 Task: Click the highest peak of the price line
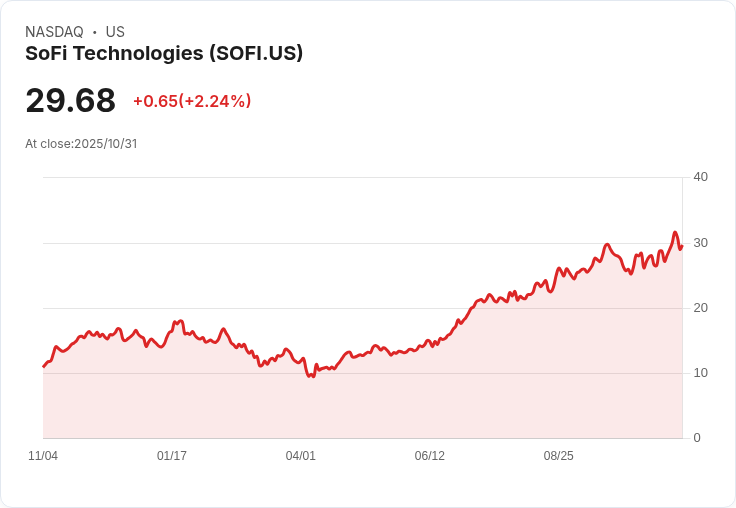(x=675, y=233)
